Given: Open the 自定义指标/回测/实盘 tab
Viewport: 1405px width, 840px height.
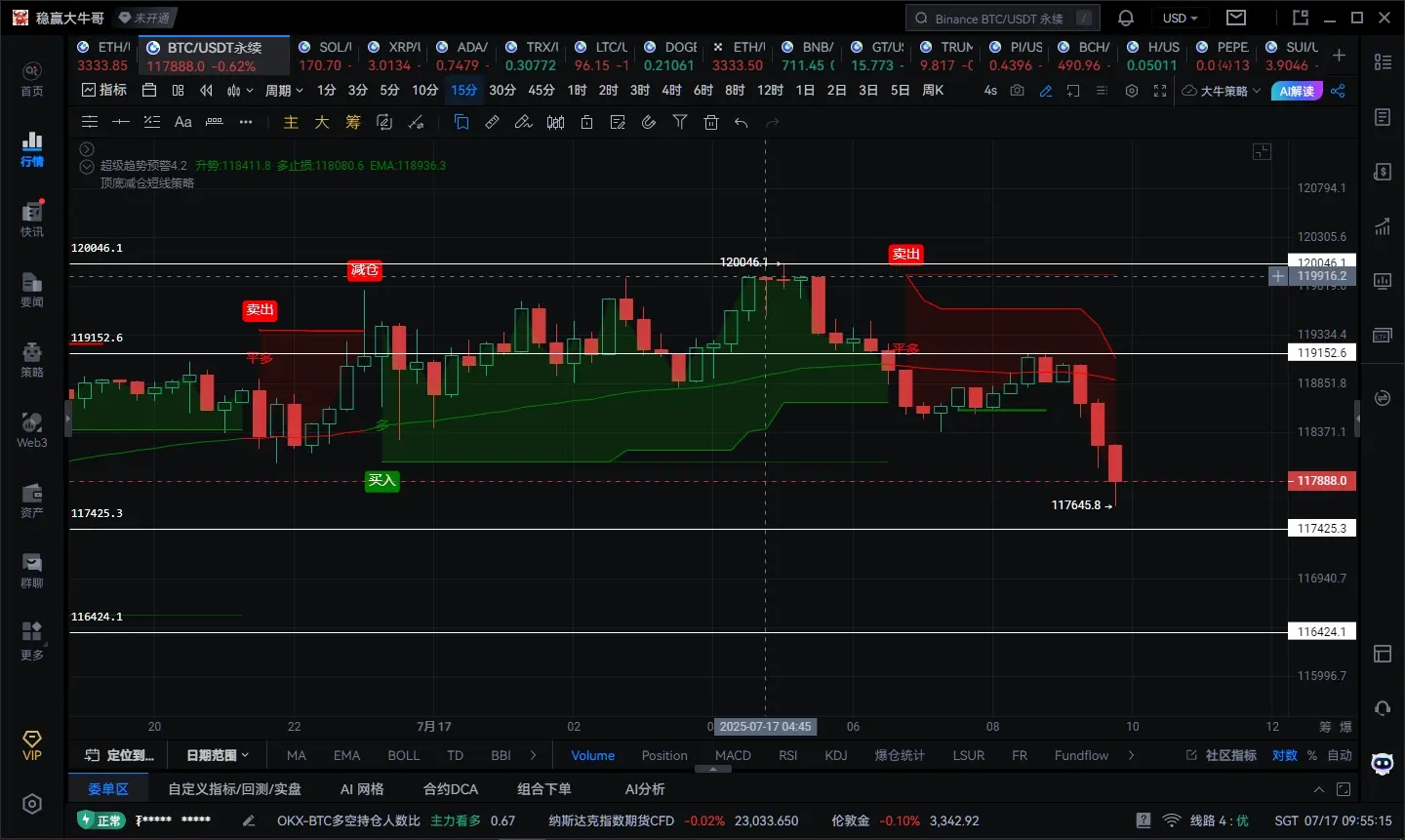Looking at the screenshot, I should pos(234,788).
